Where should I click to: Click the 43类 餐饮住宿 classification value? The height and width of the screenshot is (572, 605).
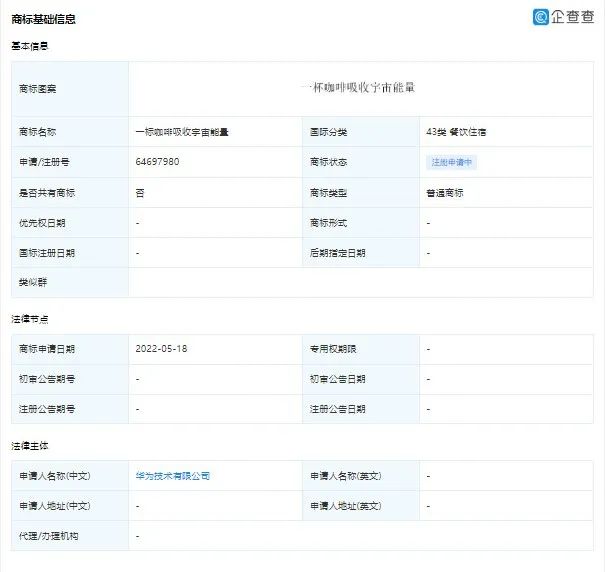456,132
